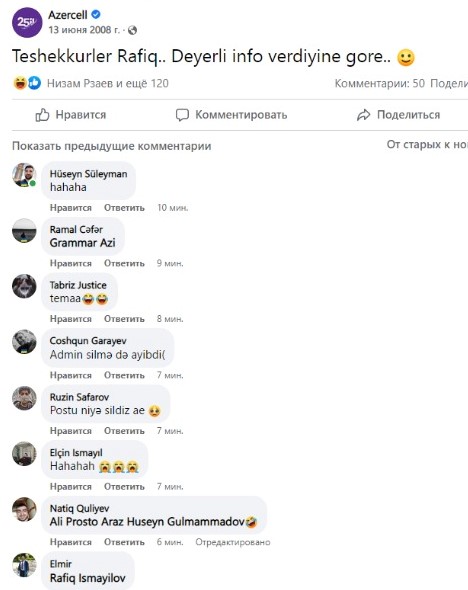This screenshot has height=590, width=468.
Task: Click the speech-bubble Комментировать icon
Action: pos(182,115)
